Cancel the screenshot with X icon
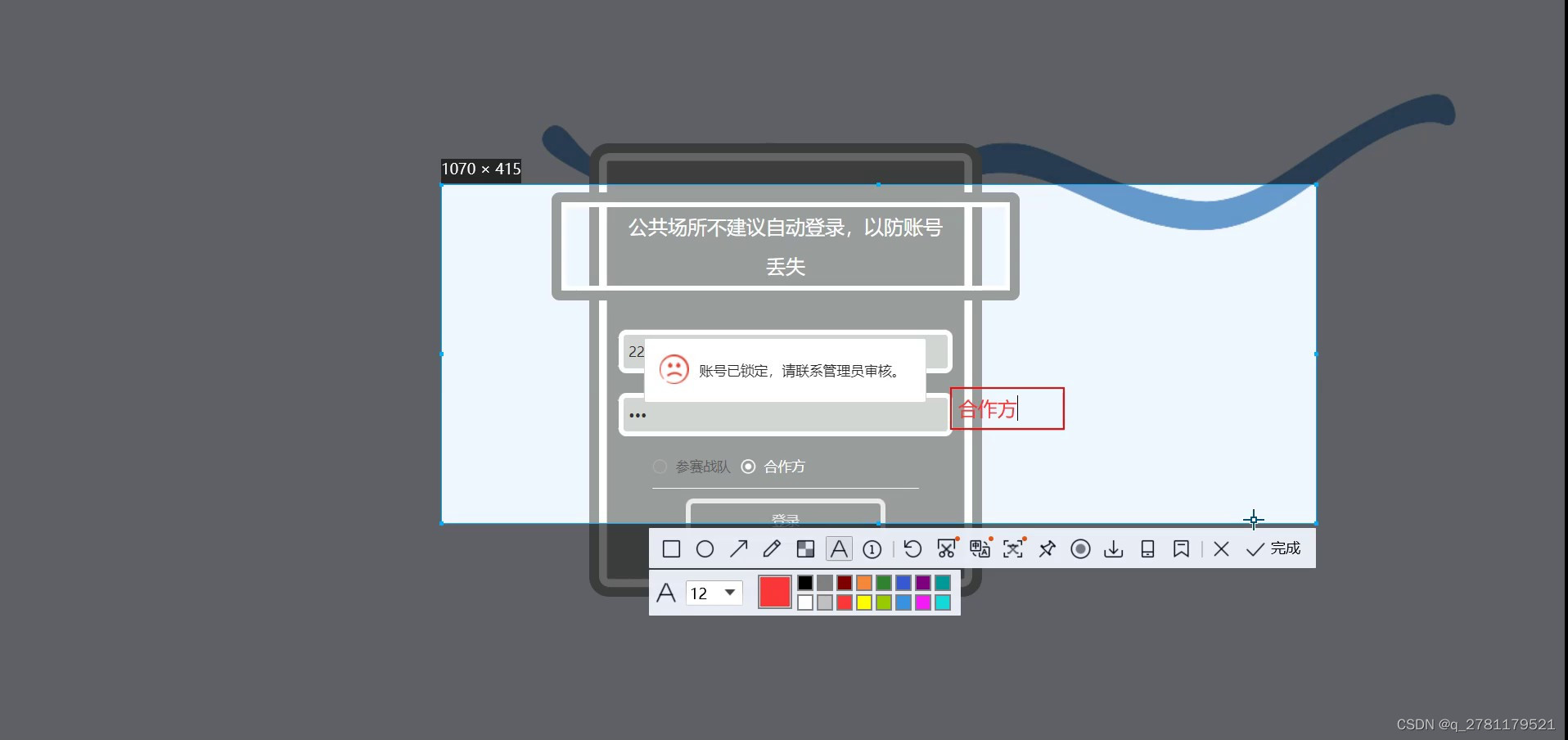This screenshot has width=1568, height=740. click(1221, 549)
